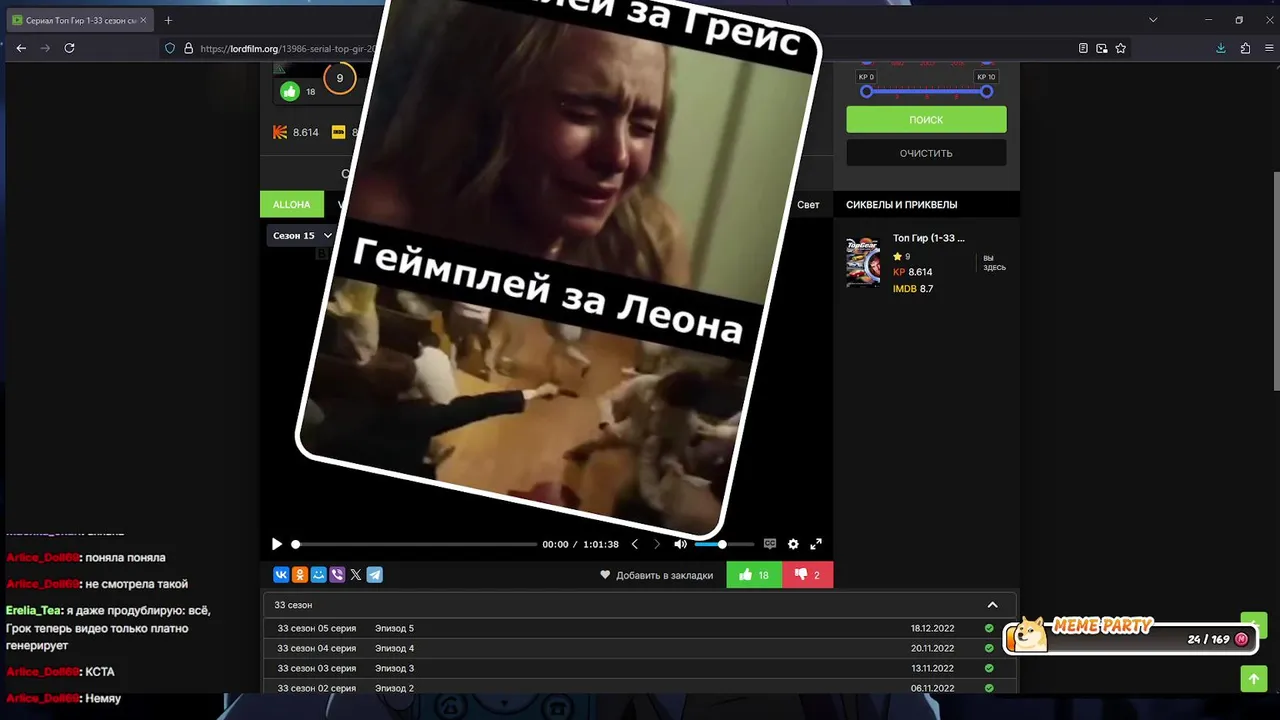Click the next episode arrow in player
The image size is (1280, 720).
(657, 544)
